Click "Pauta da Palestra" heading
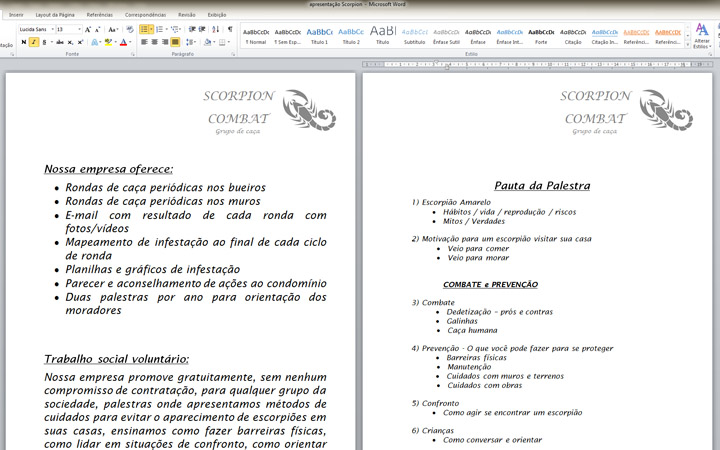Viewport: 720px width, 450px height. click(x=542, y=186)
